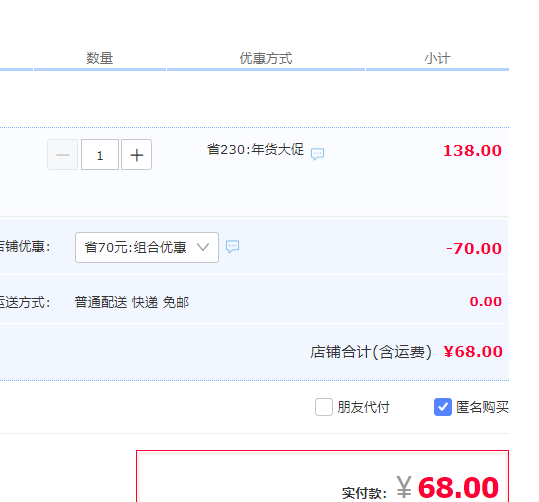Click the -70.00 discount amount
This screenshot has height=502, width=539.
[x=474, y=249]
